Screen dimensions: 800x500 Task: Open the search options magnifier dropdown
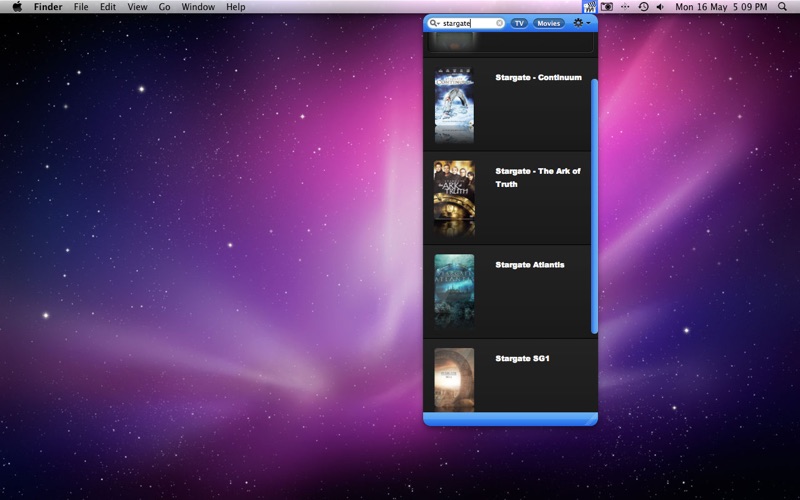(434, 23)
